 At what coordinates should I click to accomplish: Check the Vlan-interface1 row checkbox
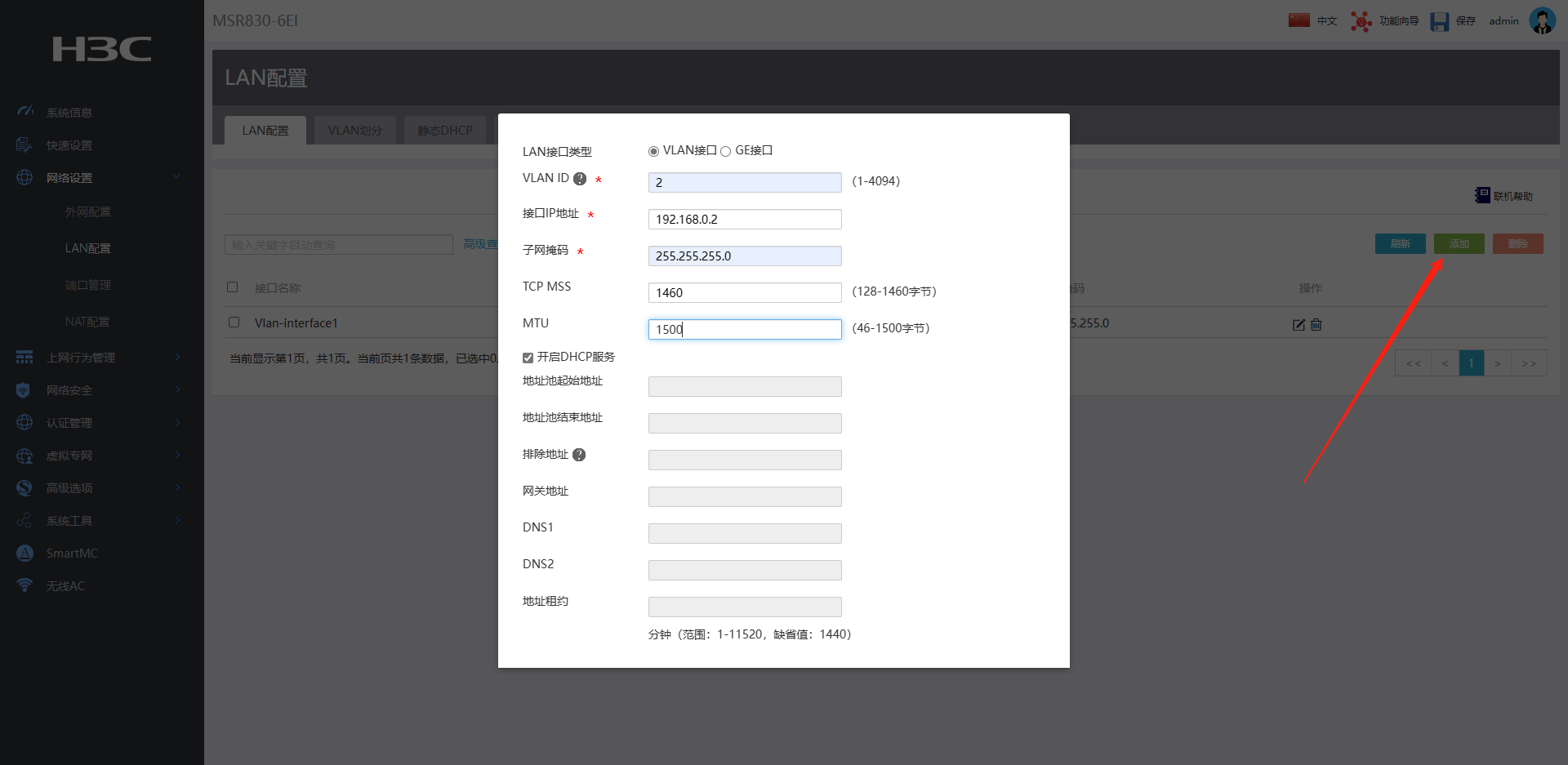point(234,322)
